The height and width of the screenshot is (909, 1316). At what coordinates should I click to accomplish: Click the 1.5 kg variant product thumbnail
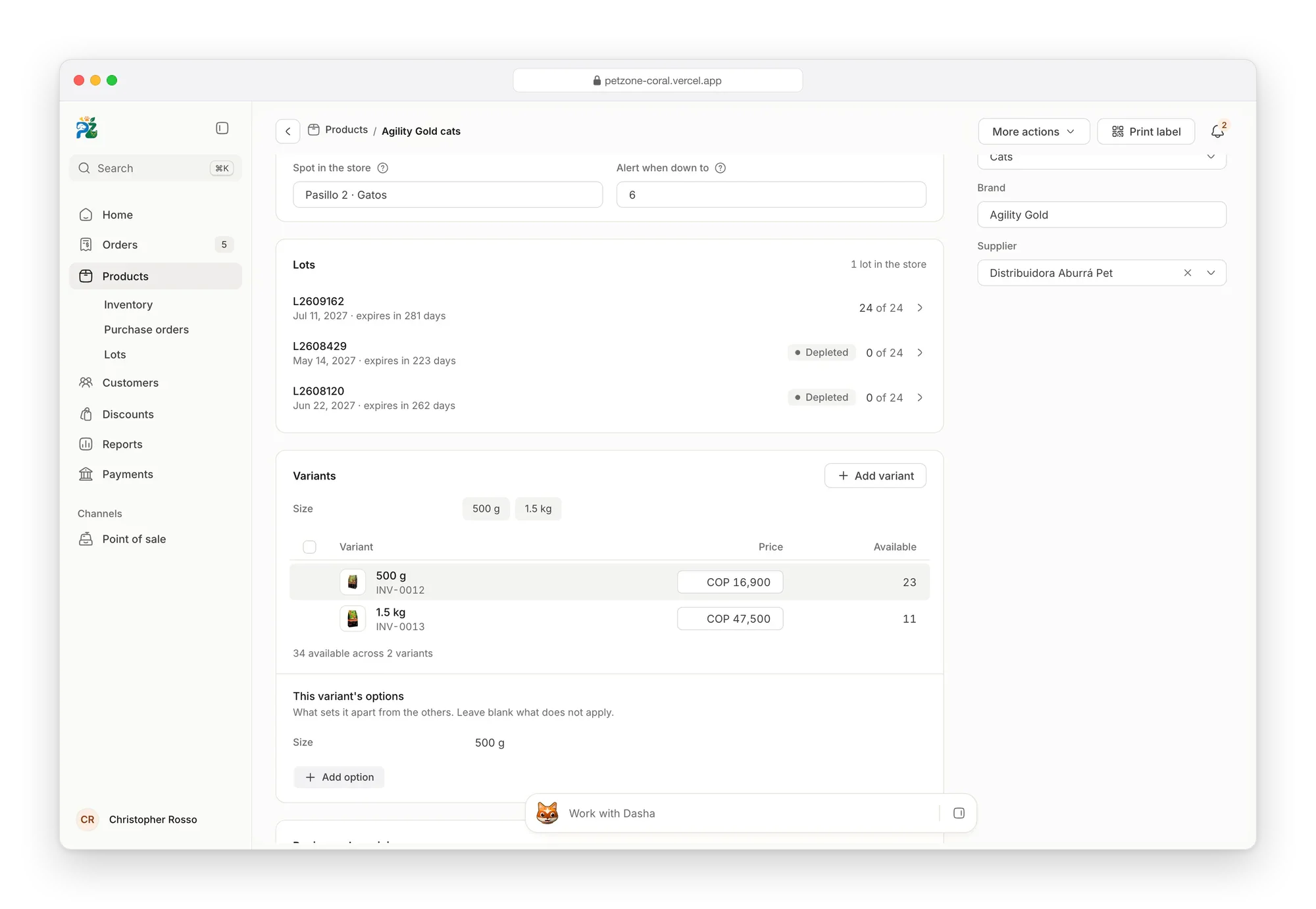[x=353, y=619]
